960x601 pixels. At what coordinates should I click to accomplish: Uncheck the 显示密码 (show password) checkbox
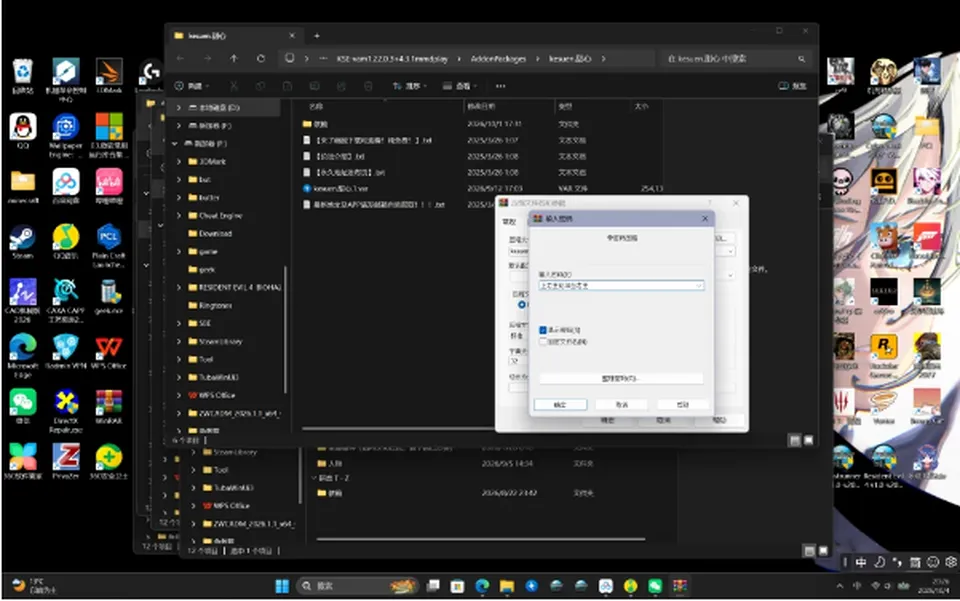tap(542, 330)
